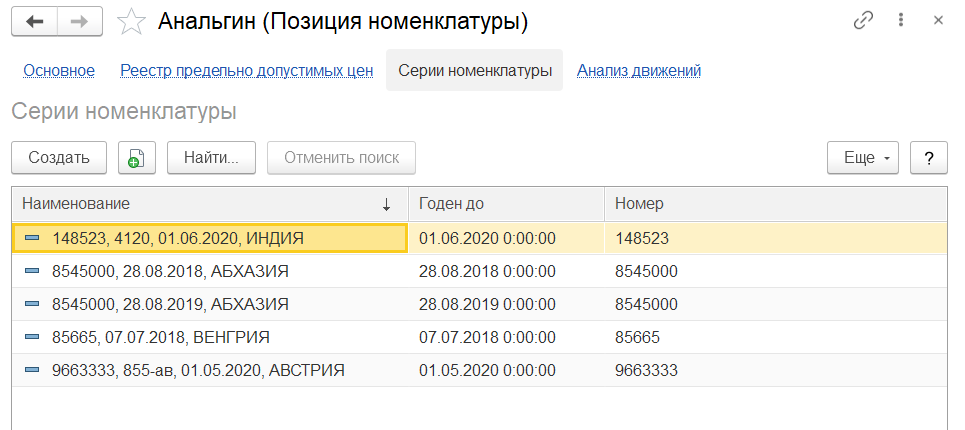Screen dimensions: 965x430
Task: Click row icon of series 148523 ИНДИЯ
Action: pyautogui.click(x=32, y=238)
